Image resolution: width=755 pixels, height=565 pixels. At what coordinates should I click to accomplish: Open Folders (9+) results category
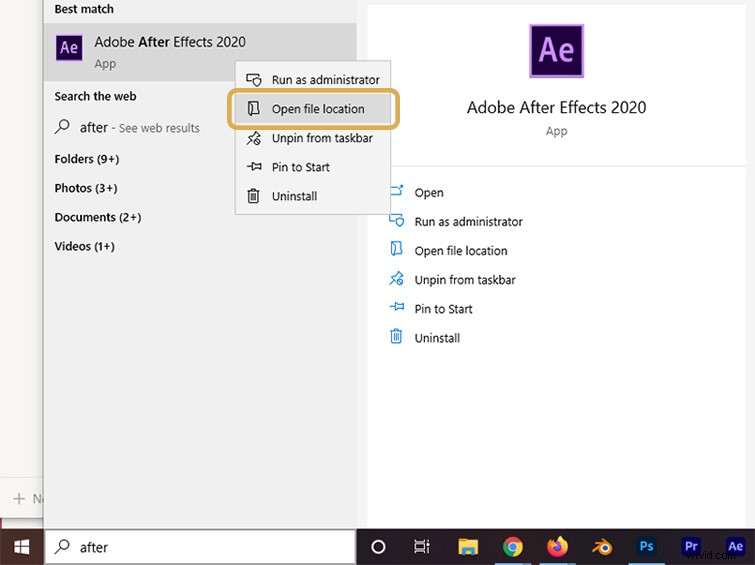pos(87,159)
